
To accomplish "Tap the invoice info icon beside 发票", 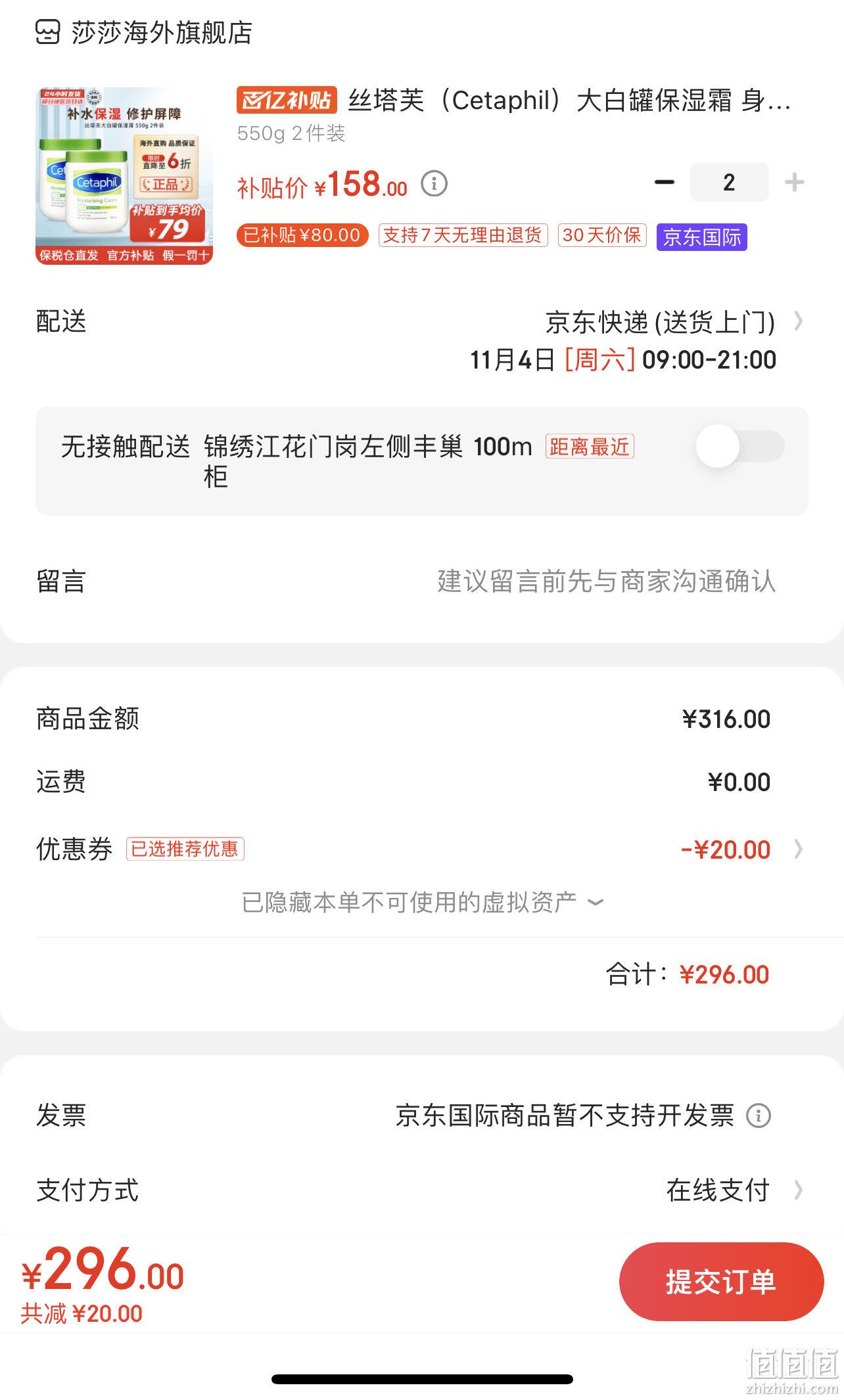I will pos(759,1115).
